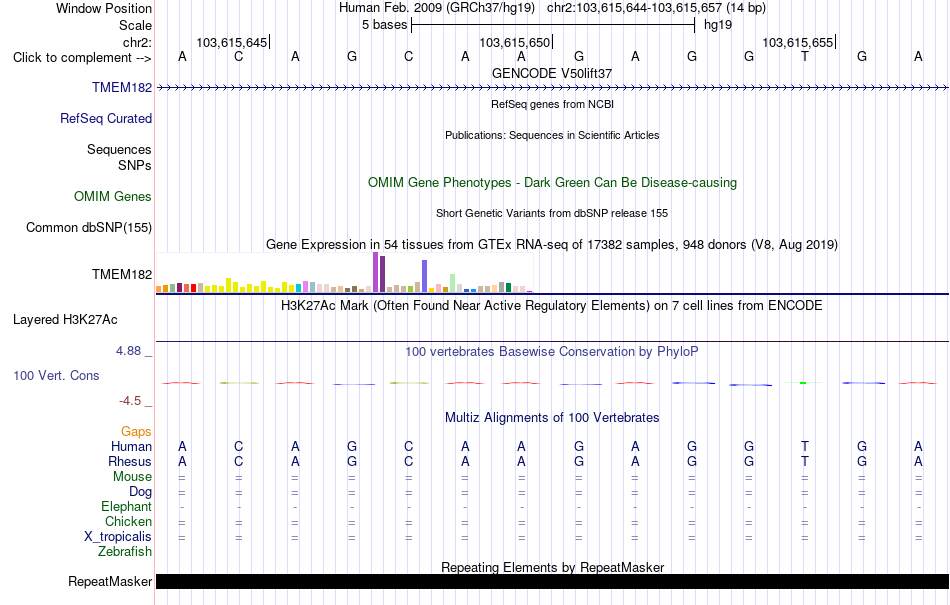
Task: Select the Dog species row label
Action: (x=140, y=492)
